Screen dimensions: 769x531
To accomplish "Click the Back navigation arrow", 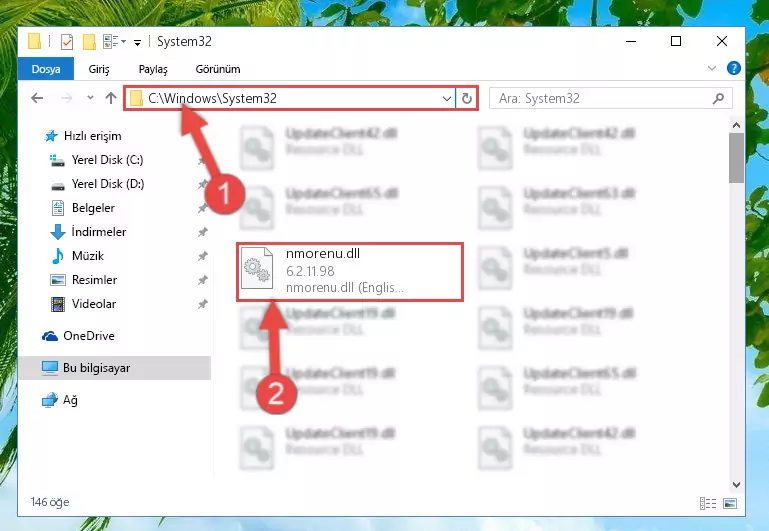I will point(37,98).
